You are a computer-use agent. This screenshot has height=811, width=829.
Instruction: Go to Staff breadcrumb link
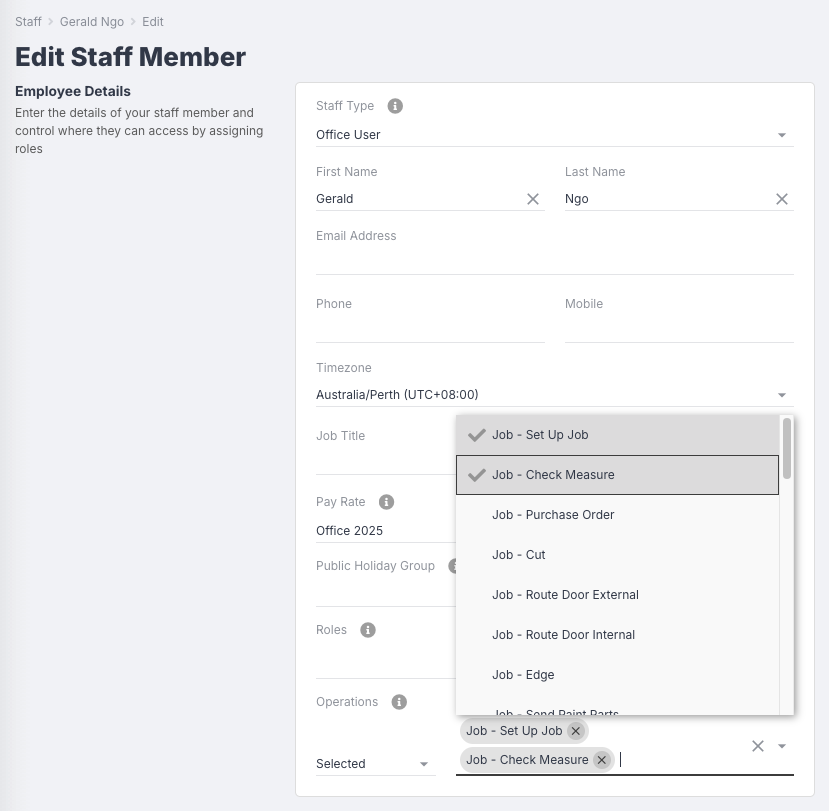pos(28,21)
